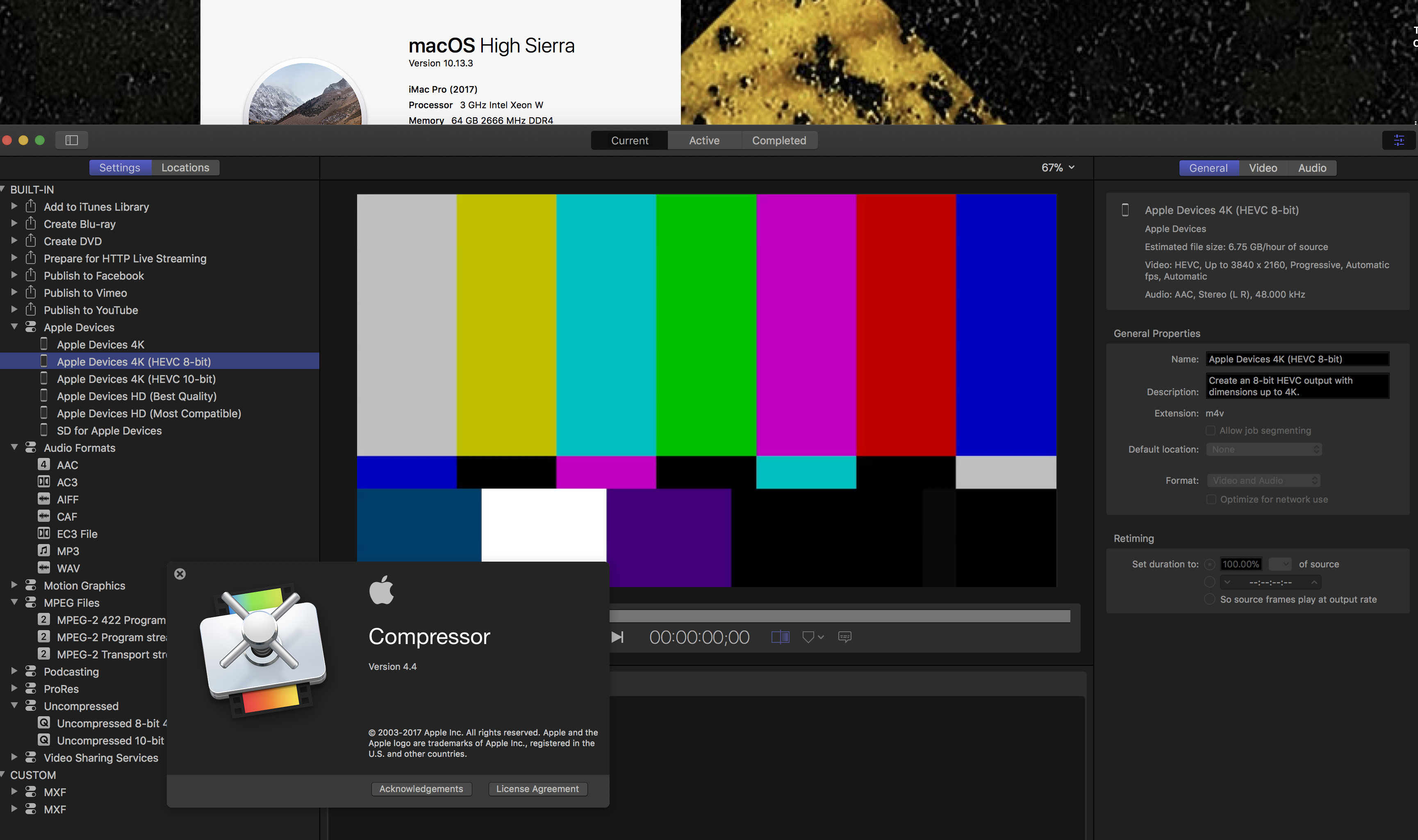Image resolution: width=1418 pixels, height=840 pixels.
Task: Toggle the sidebar panel button in toolbar
Action: 71,140
